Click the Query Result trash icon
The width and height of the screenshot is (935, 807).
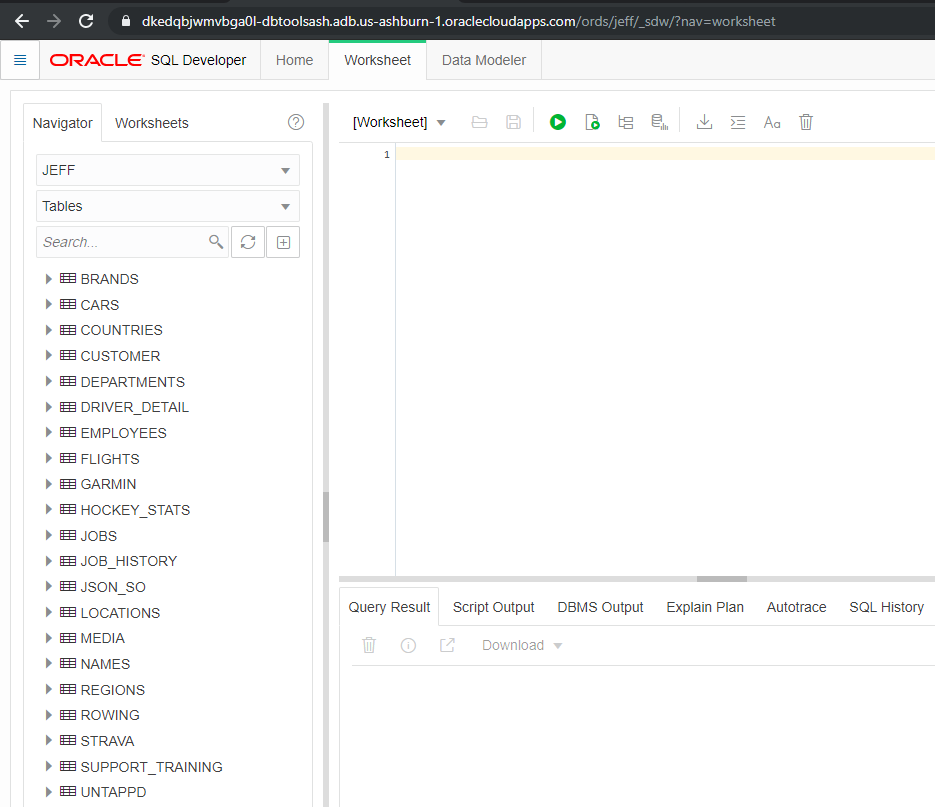tap(369, 645)
